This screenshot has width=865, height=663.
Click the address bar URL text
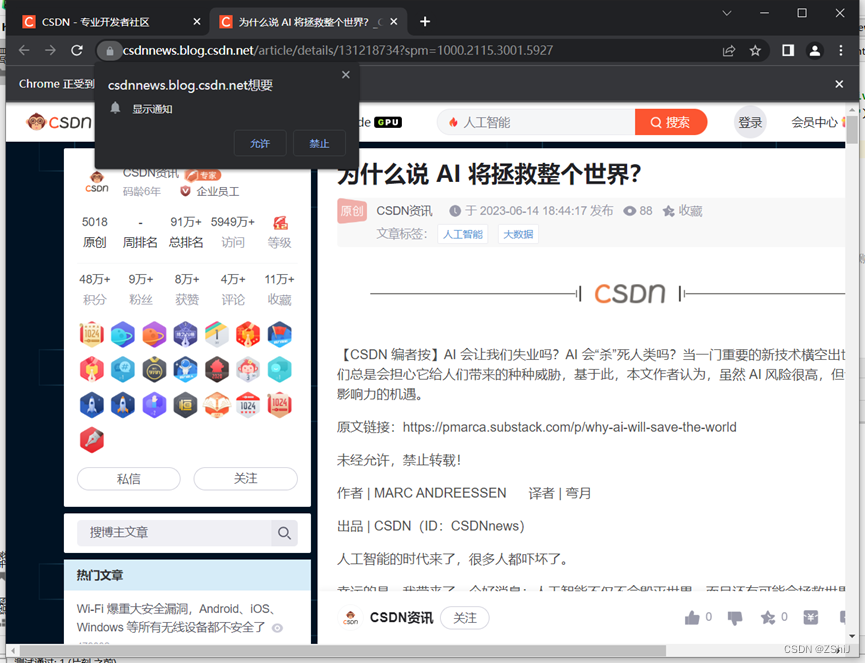click(x=338, y=51)
